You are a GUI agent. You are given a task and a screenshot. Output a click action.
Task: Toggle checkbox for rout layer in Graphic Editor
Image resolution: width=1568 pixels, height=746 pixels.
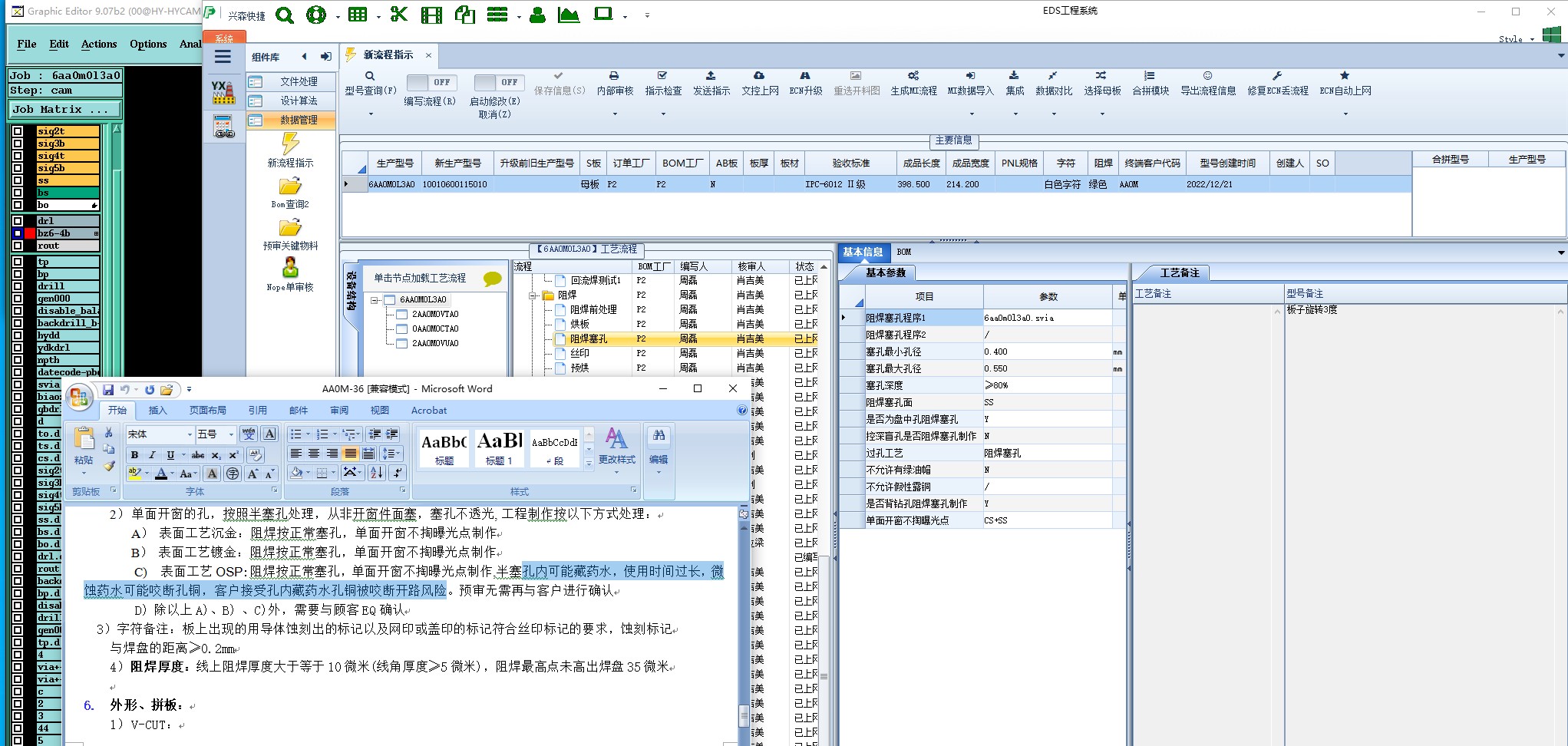(x=18, y=246)
